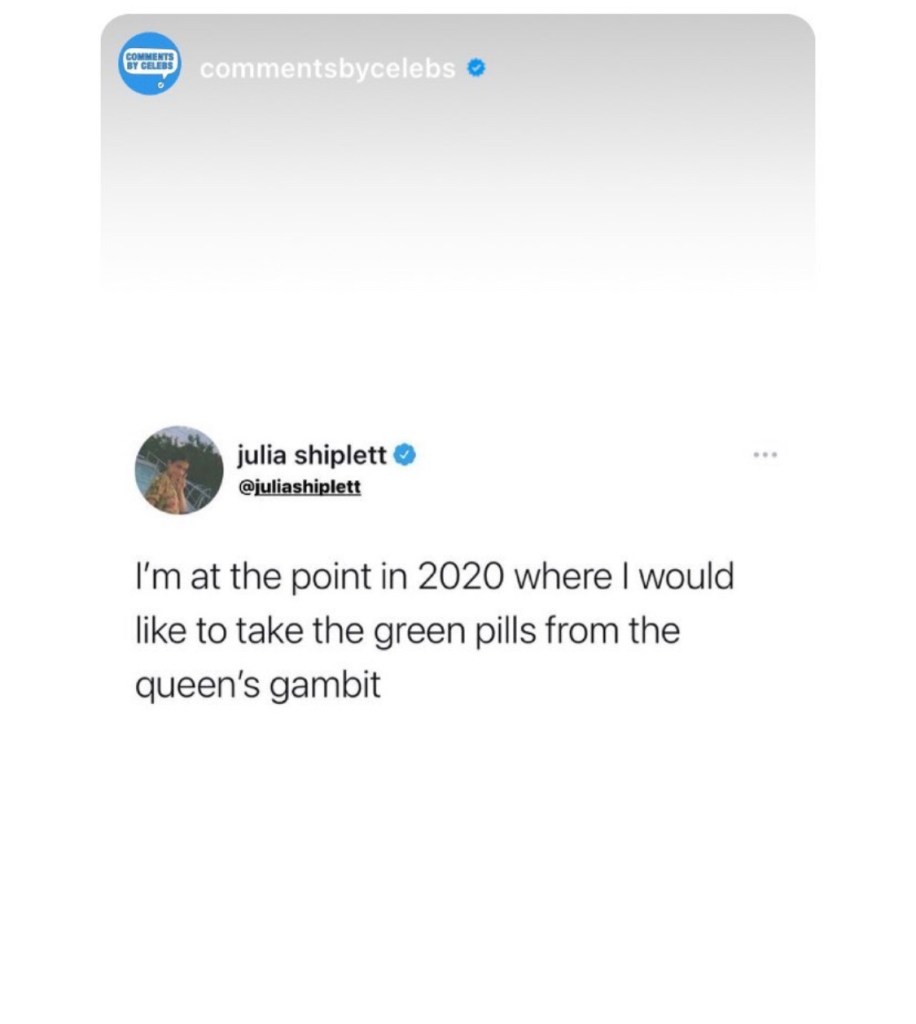Tap empty space between header and tweet
916x1024 pixels.
[x=458, y=350]
